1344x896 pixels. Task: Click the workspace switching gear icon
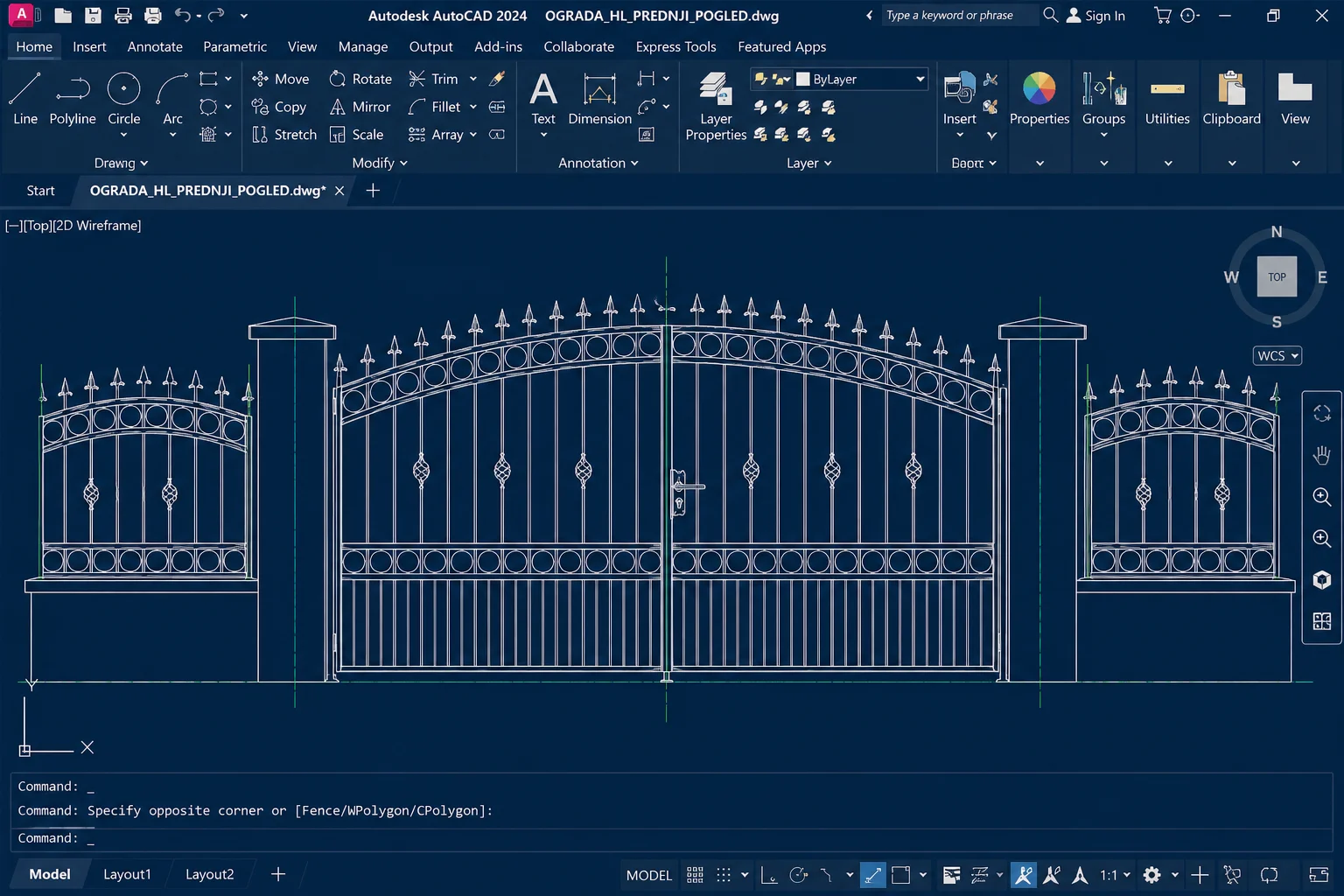(x=1152, y=875)
